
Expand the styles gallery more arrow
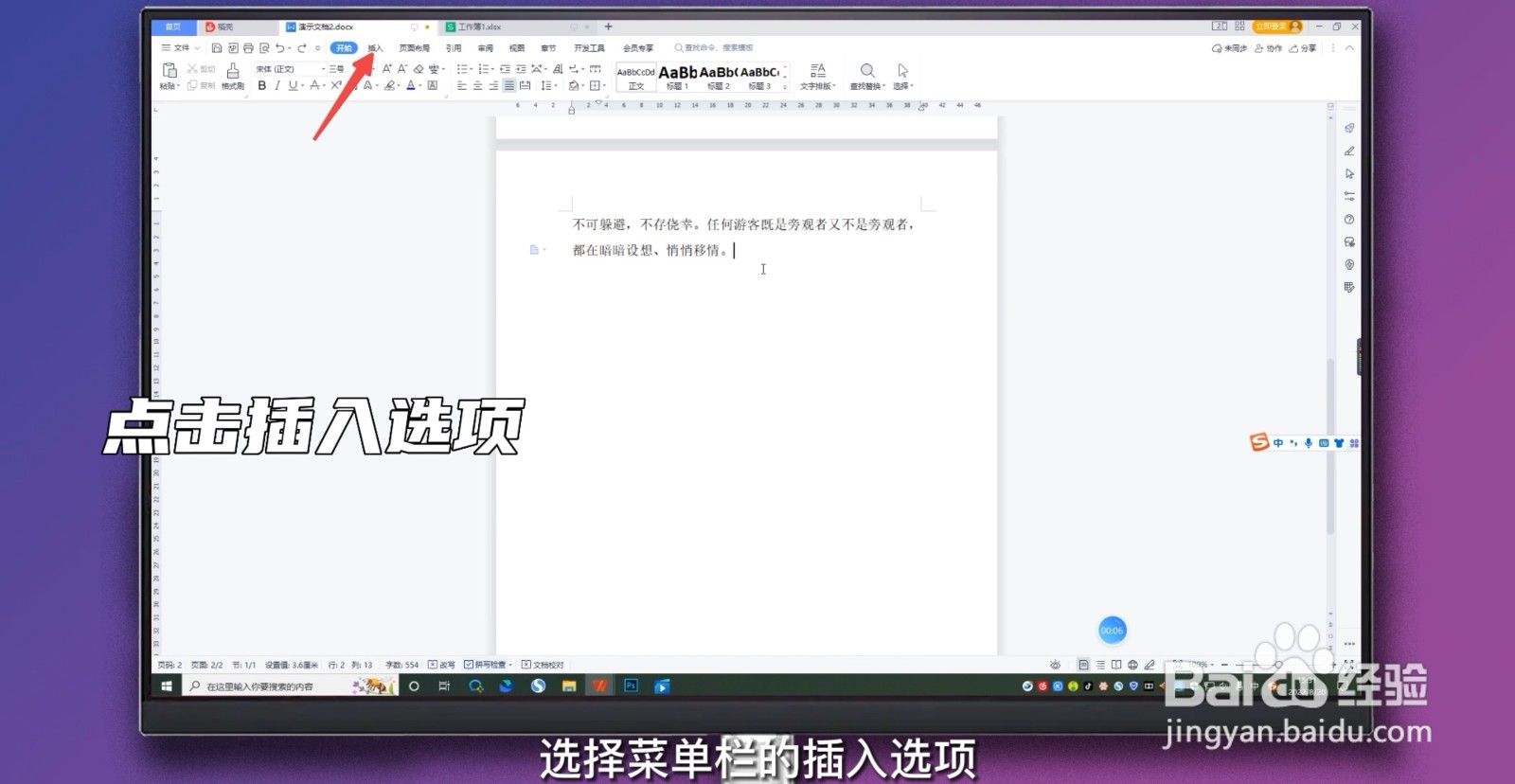click(x=785, y=87)
